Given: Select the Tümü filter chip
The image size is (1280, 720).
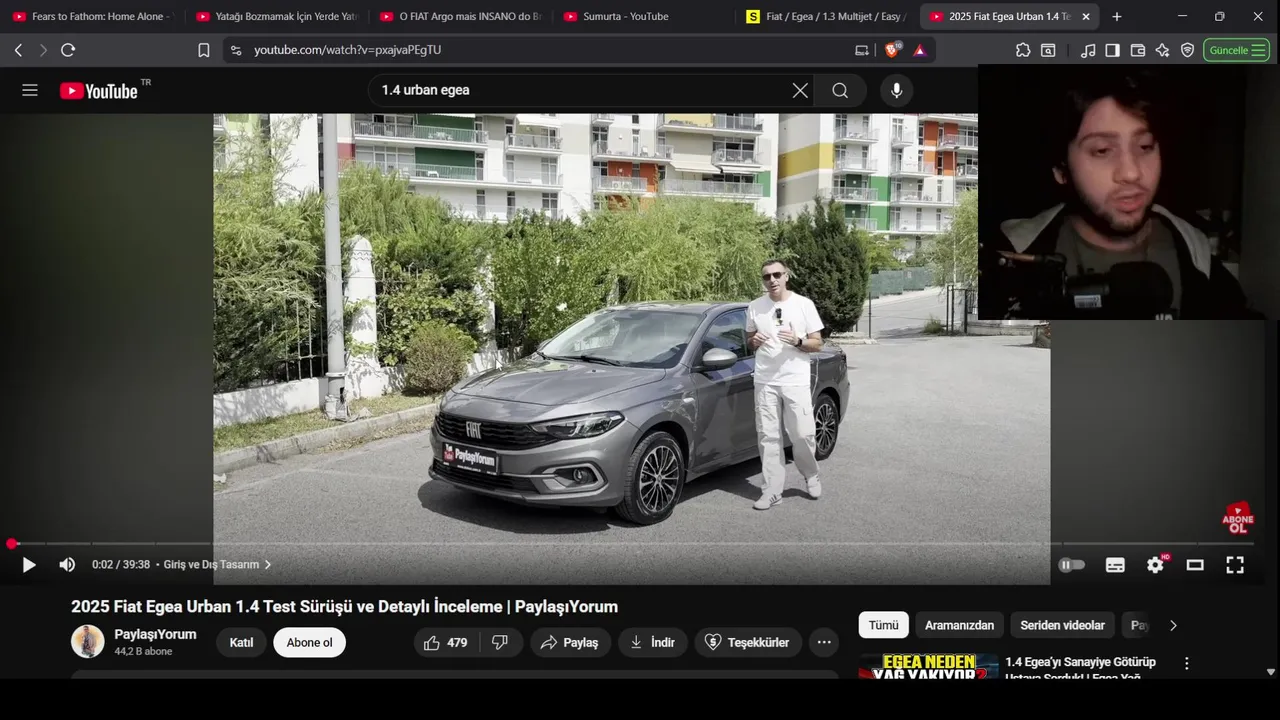Looking at the screenshot, I should 883,625.
